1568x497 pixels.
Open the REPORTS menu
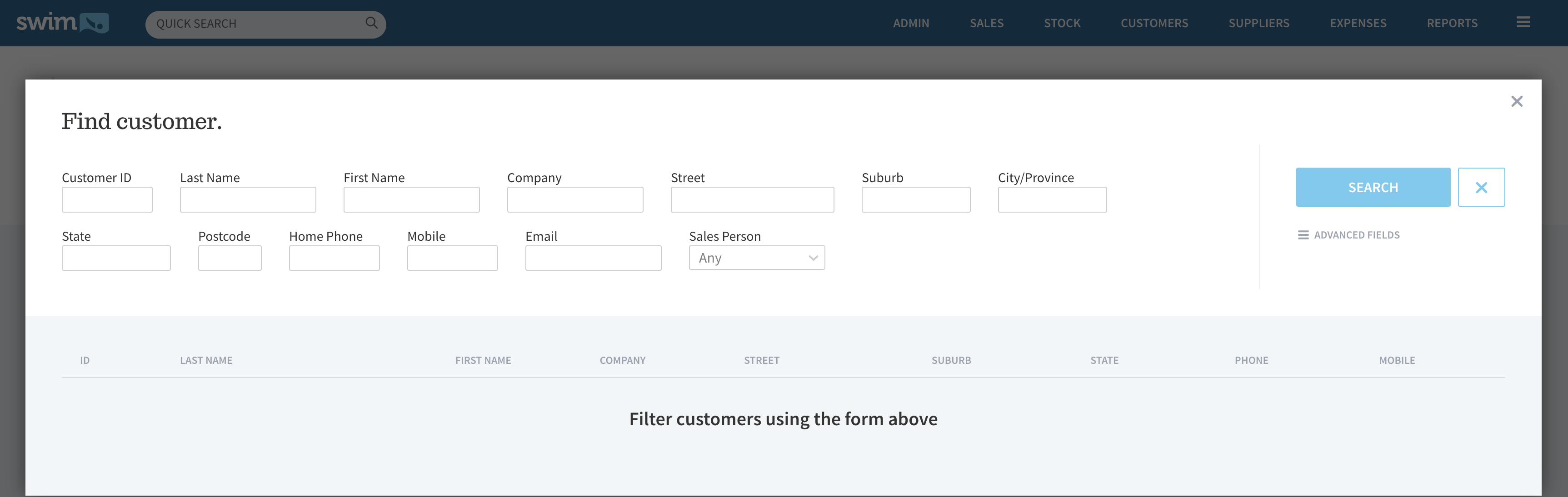click(x=1452, y=23)
